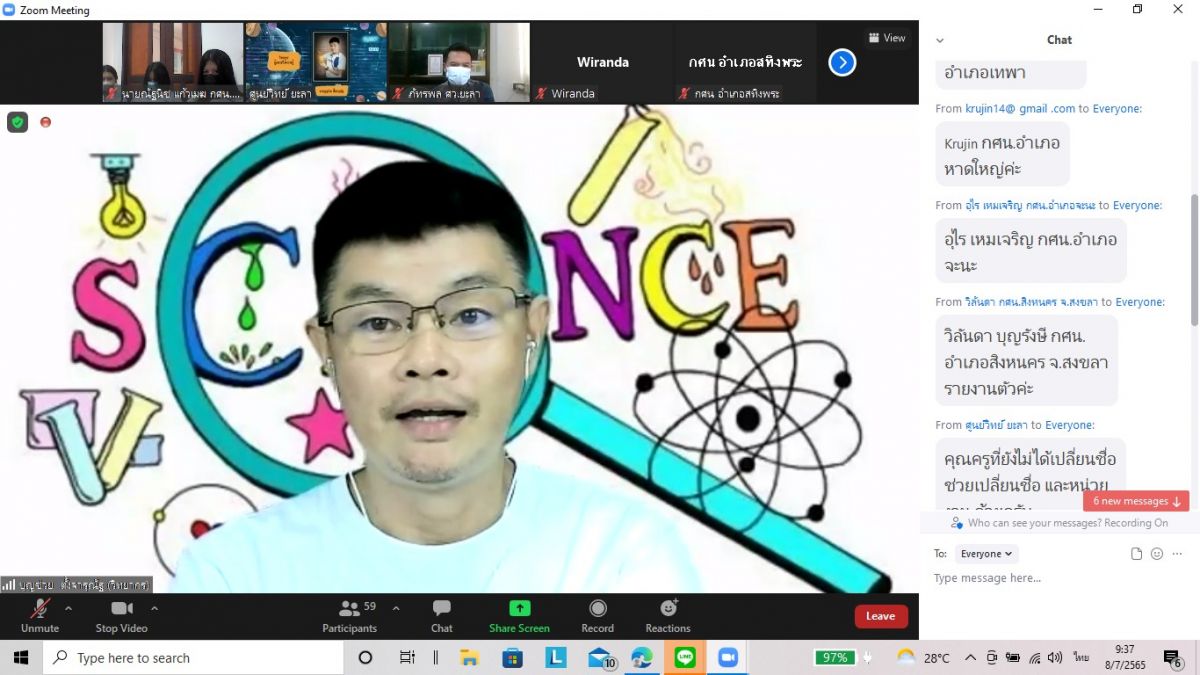1200x675 pixels.
Task: Click the Share Screen icon
Action: [519, 609]
